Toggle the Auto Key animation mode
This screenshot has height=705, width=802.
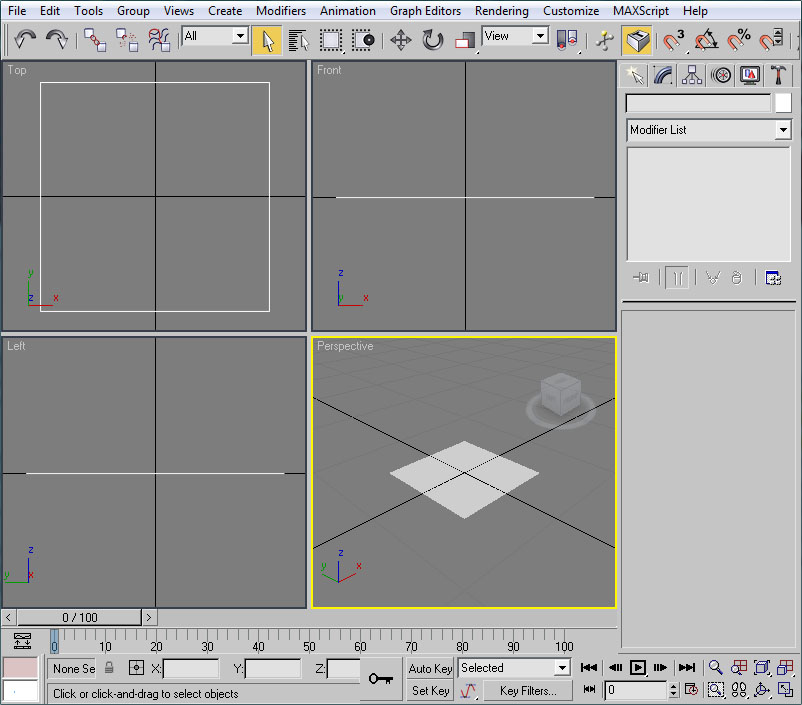(x=430, y=668)
